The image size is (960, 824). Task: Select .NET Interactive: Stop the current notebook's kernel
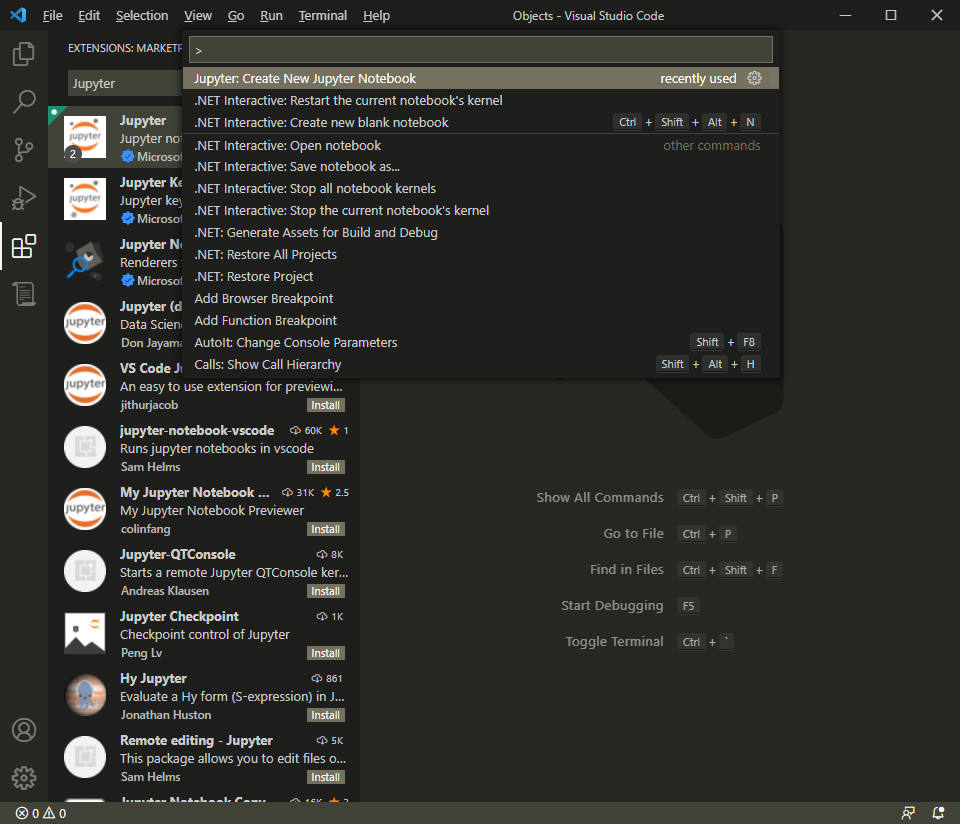(x=481, y=211)
